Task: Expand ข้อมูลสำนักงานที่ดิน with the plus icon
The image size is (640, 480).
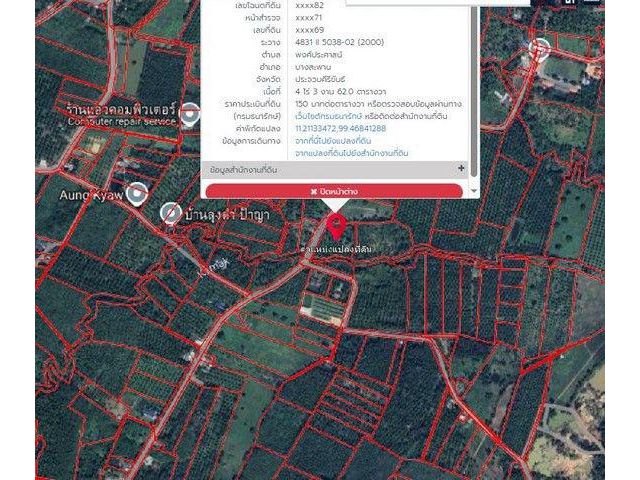Action: [x=461, y=168]
